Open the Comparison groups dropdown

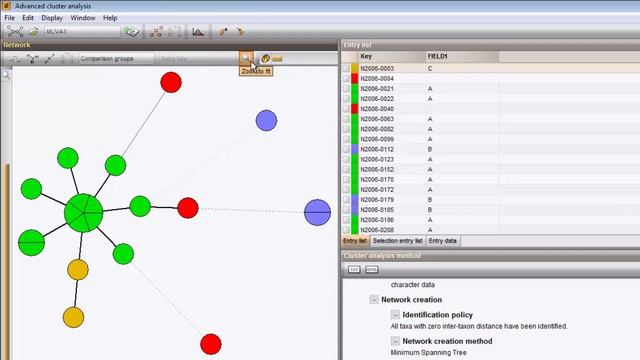[x=116, y=59]
